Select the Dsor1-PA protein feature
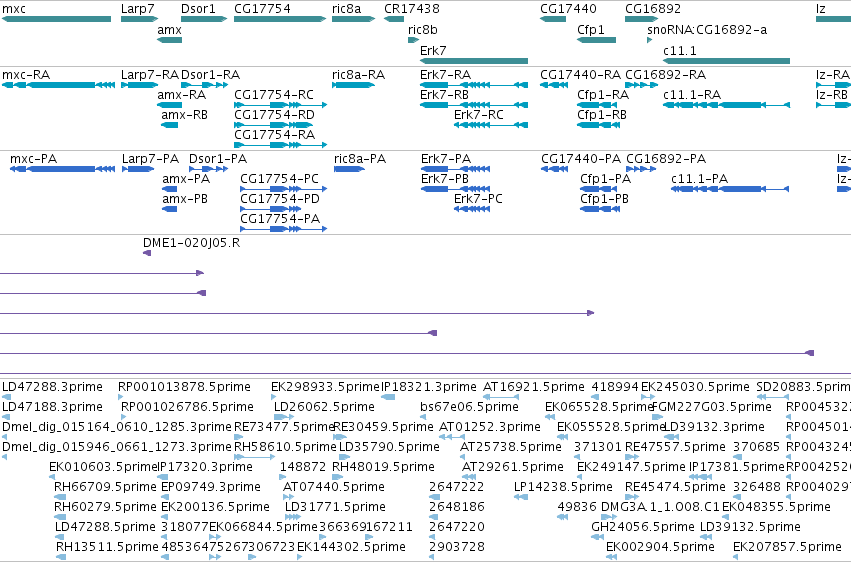This screenshot has width=851, height=562. (x=208, y=169)
